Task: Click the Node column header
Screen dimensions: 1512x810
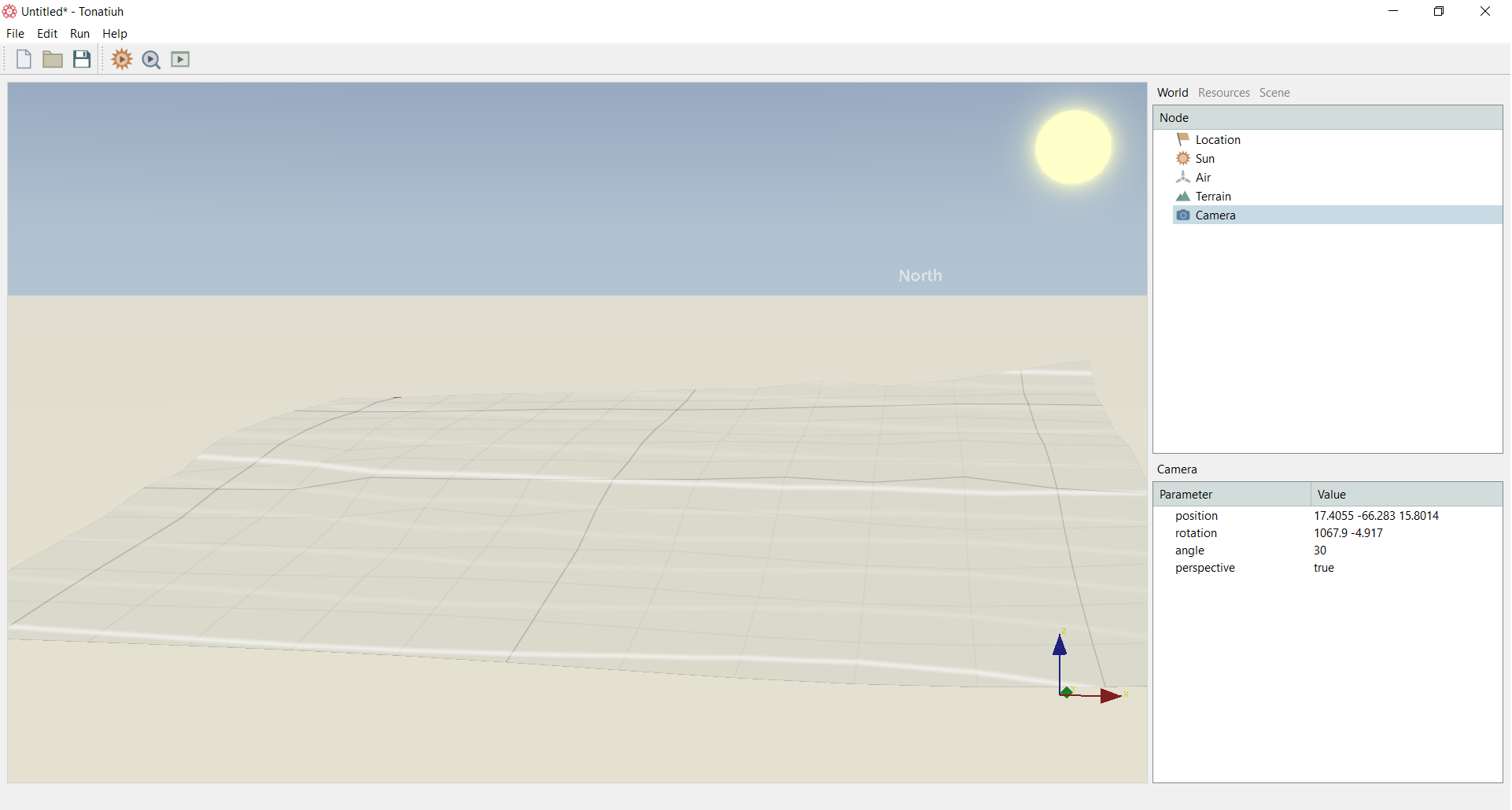Action: point(1327,117)
